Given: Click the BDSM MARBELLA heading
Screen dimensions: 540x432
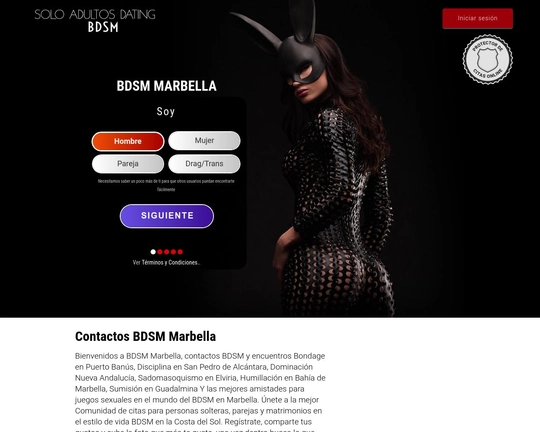Looking at the screenshot, I should point(166,86).
